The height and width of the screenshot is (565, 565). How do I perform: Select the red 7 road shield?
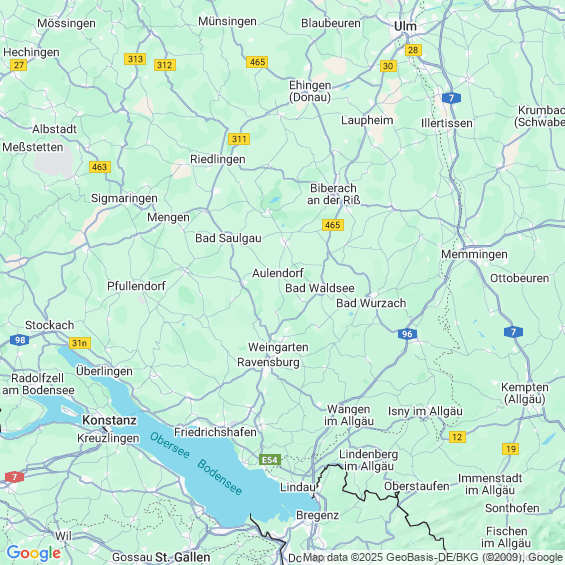14,477
